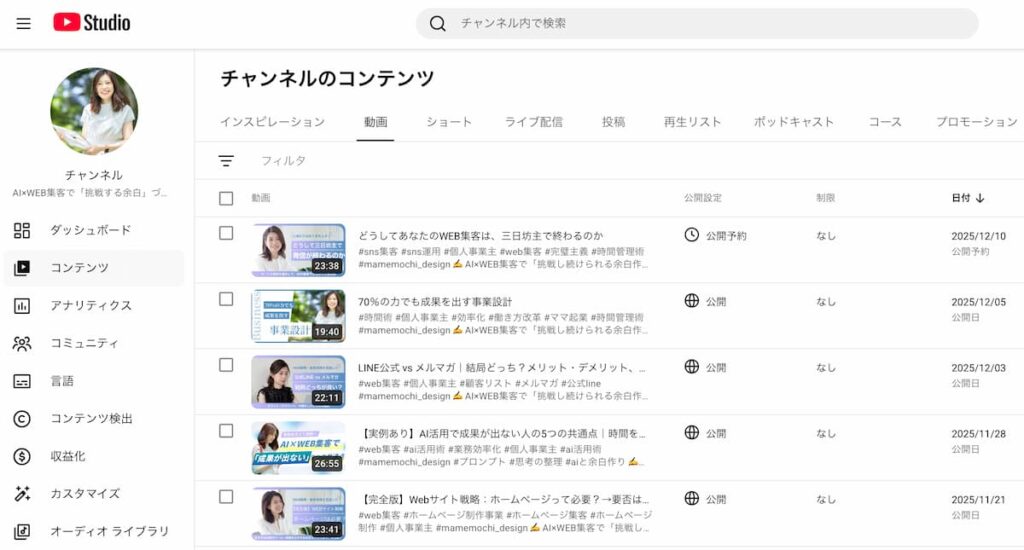
Task: Click globe icon for 【実例あり】AI活用 video
Action: coord(692,433)
